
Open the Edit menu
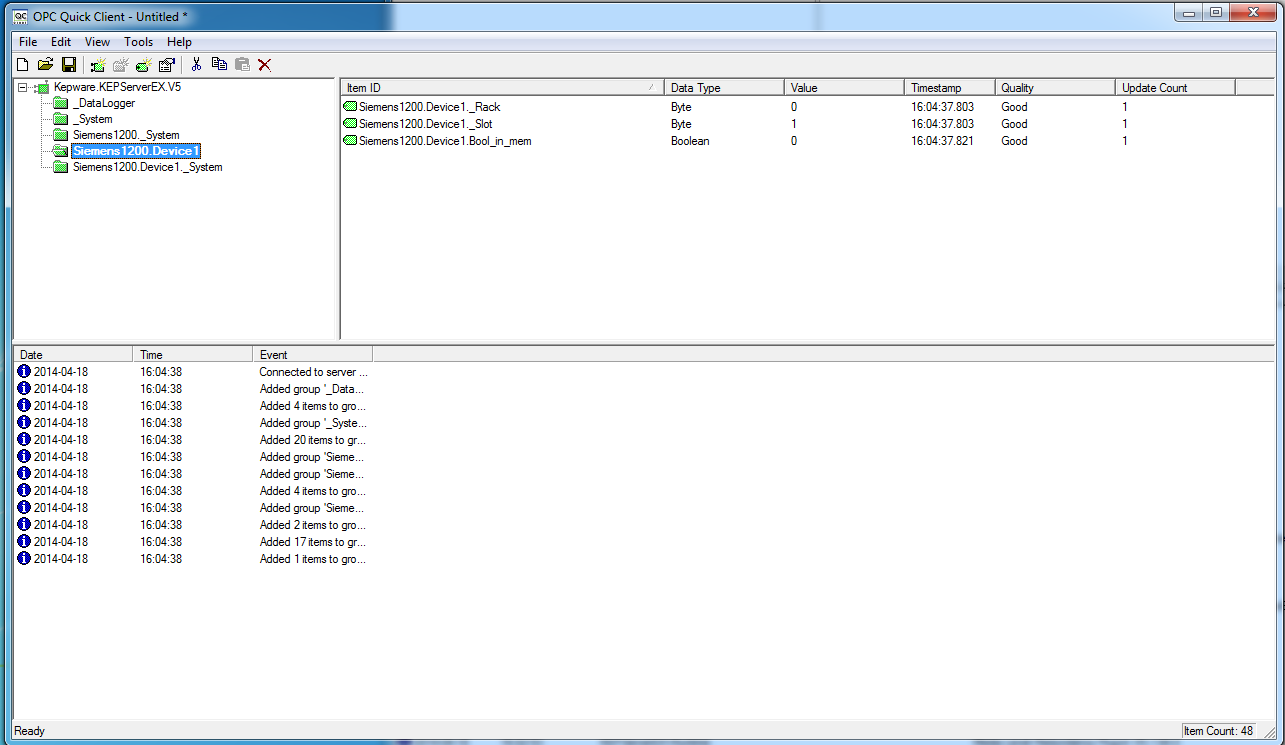61,42
